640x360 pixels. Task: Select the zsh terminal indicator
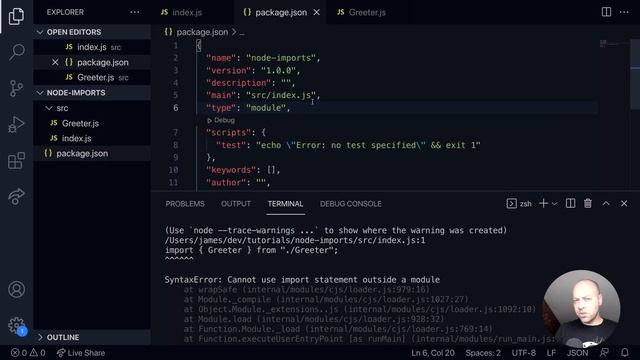tap(519, 203)
